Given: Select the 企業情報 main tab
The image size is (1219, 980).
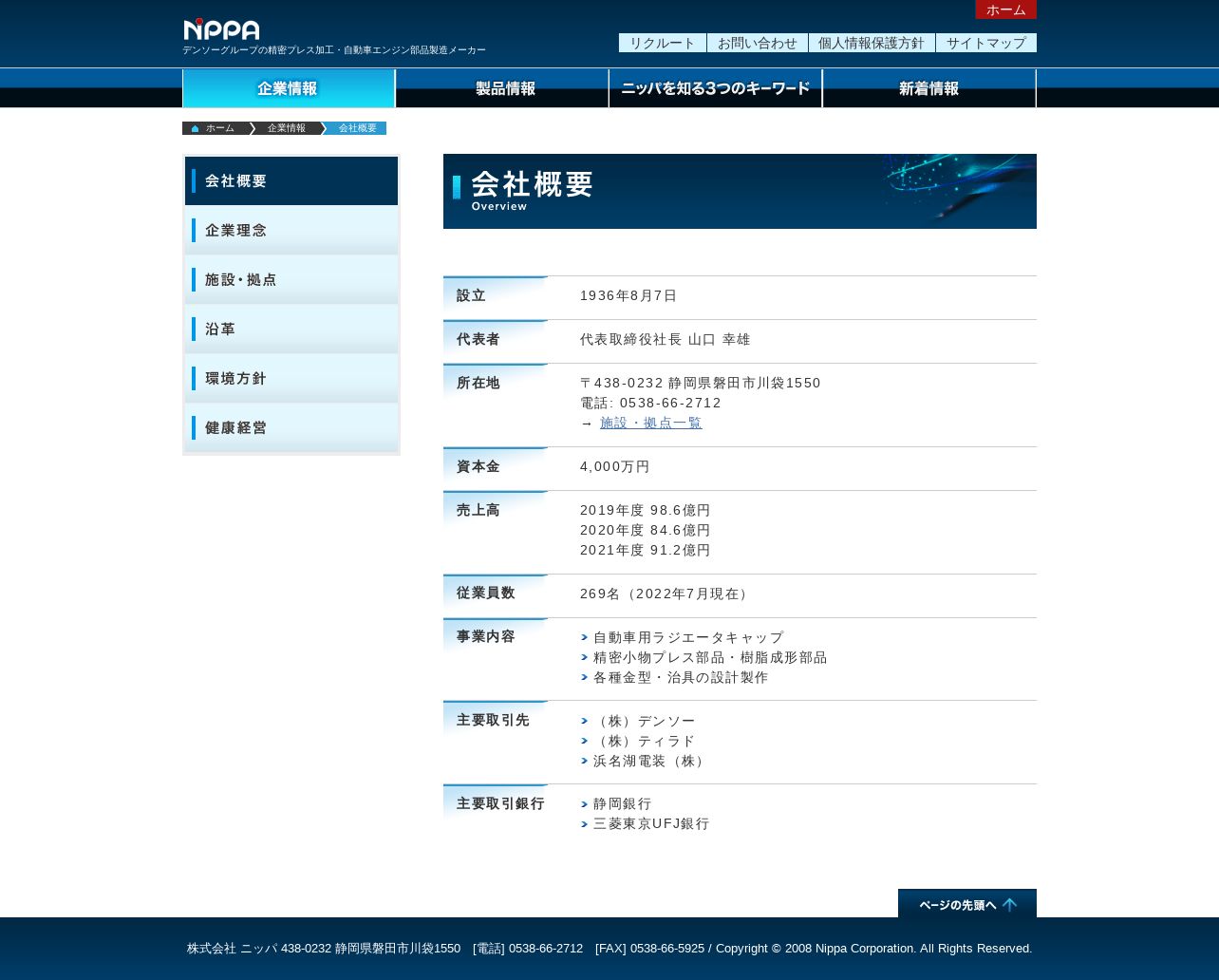Looking at the screenshot, I should point(289,88).
